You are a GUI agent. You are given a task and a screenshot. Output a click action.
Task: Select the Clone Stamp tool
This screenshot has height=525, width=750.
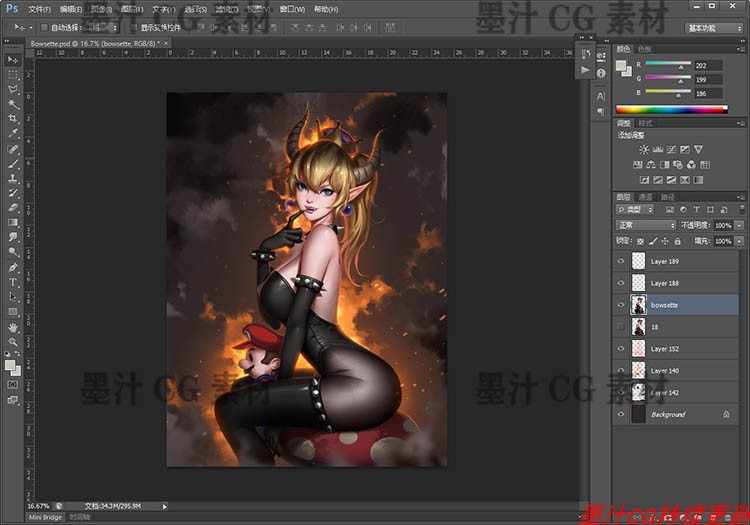[12, 178]
